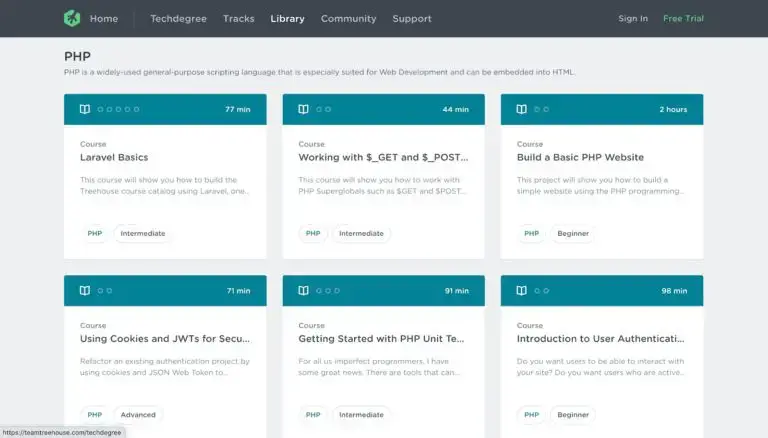This screenshot has height=438, width=768.
Task: Click the 77 min duration label
Action: point(238,109)
